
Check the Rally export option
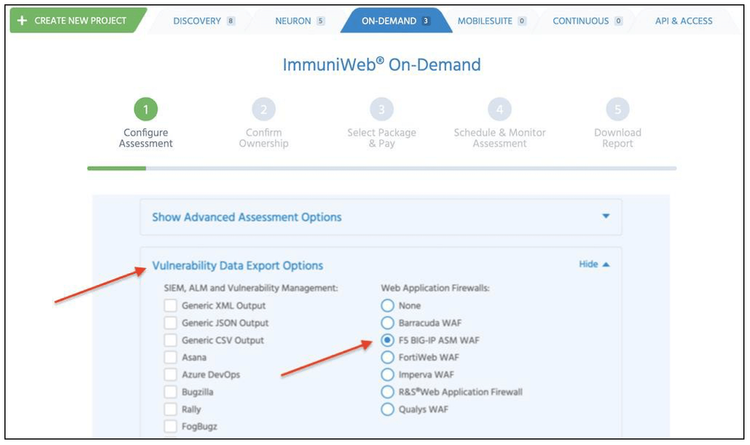[170, 409]
